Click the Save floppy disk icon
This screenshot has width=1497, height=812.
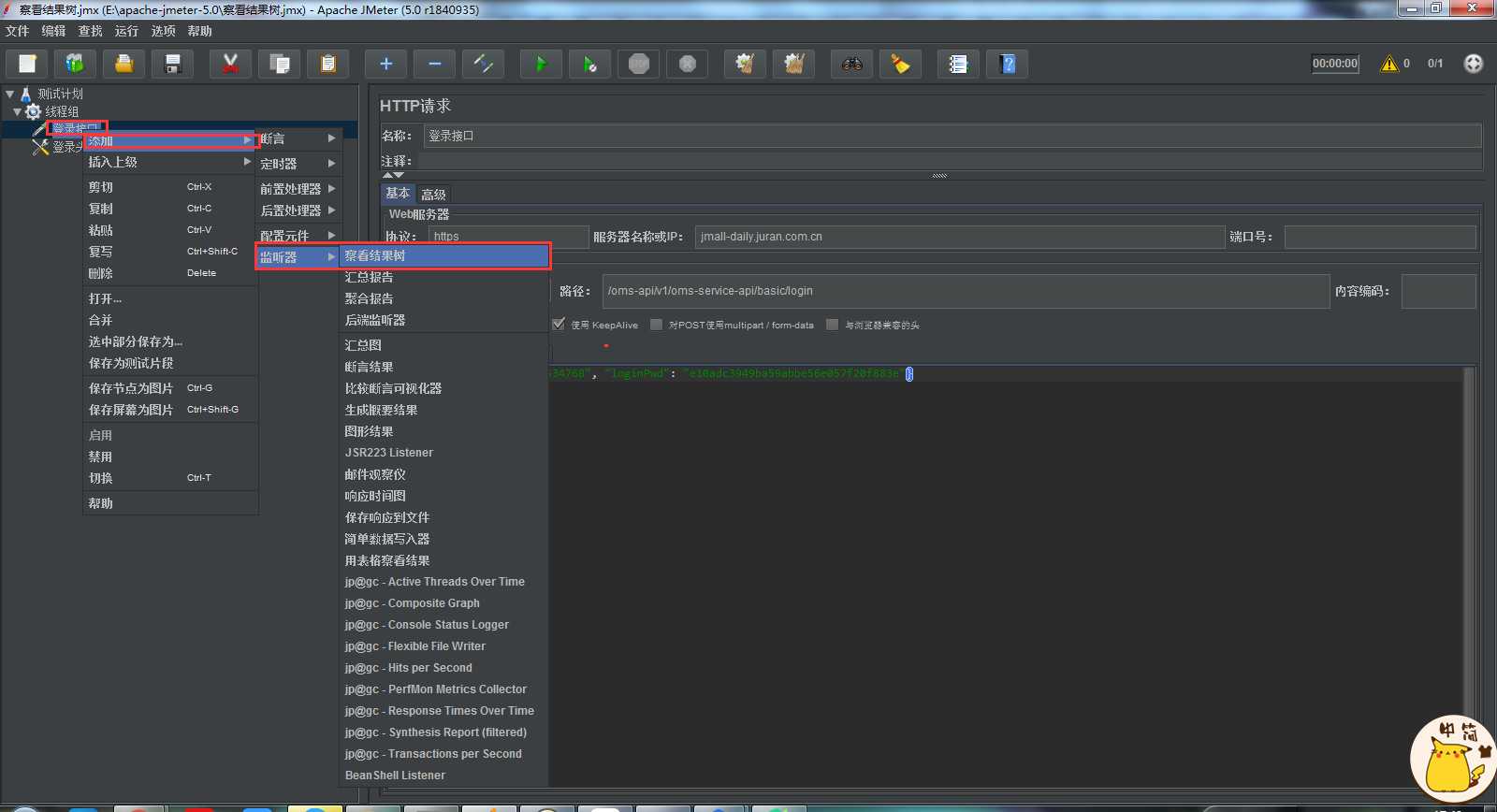tap(173, 64)
